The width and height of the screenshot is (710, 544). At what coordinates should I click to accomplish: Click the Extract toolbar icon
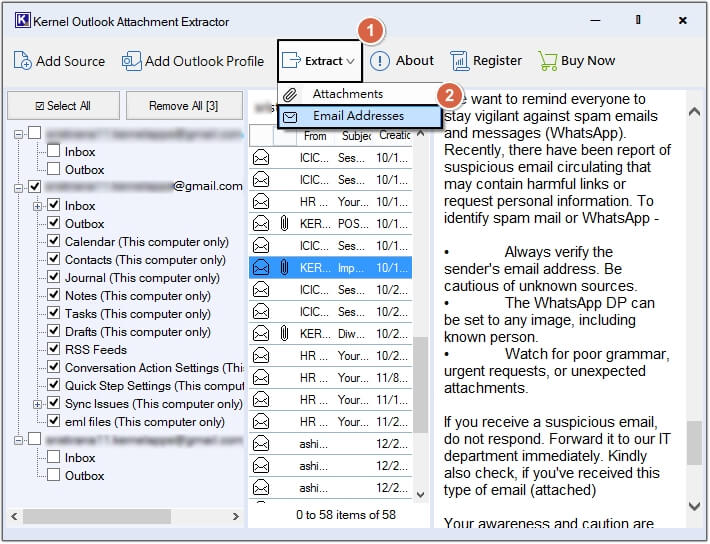pos(291,60)
